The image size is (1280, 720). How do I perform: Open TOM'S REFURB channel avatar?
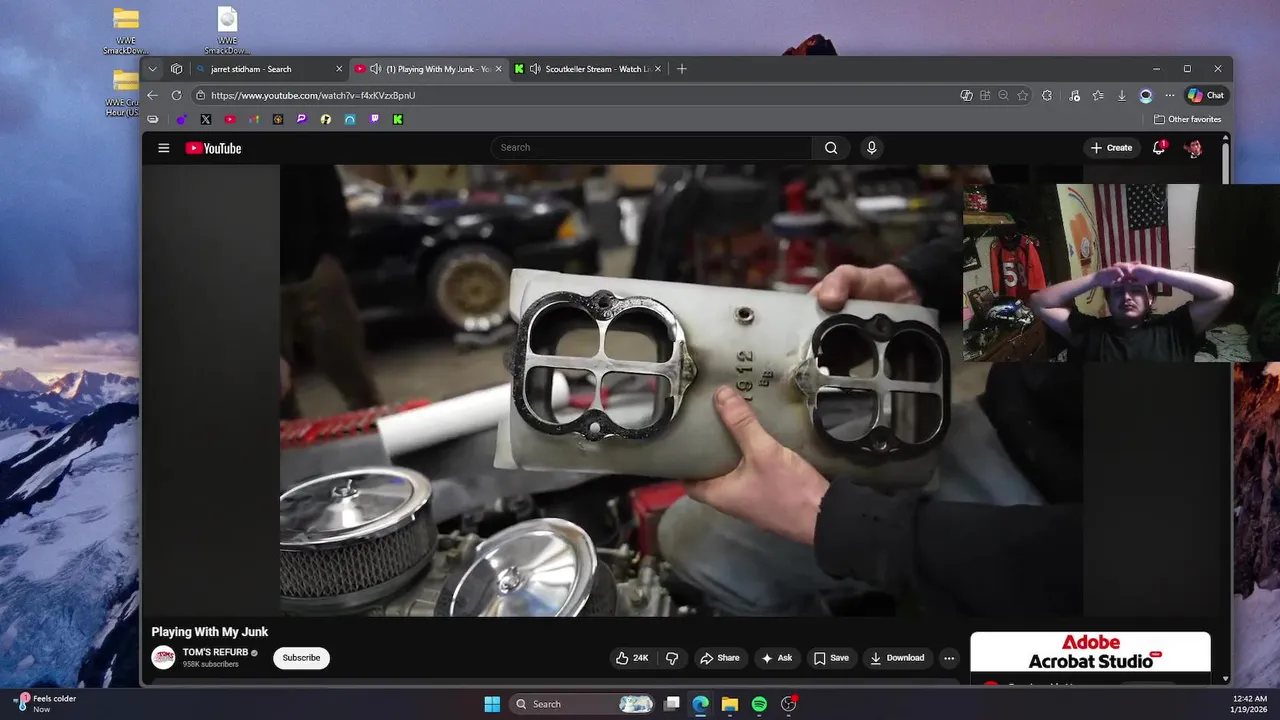click(x=163, y=657)
